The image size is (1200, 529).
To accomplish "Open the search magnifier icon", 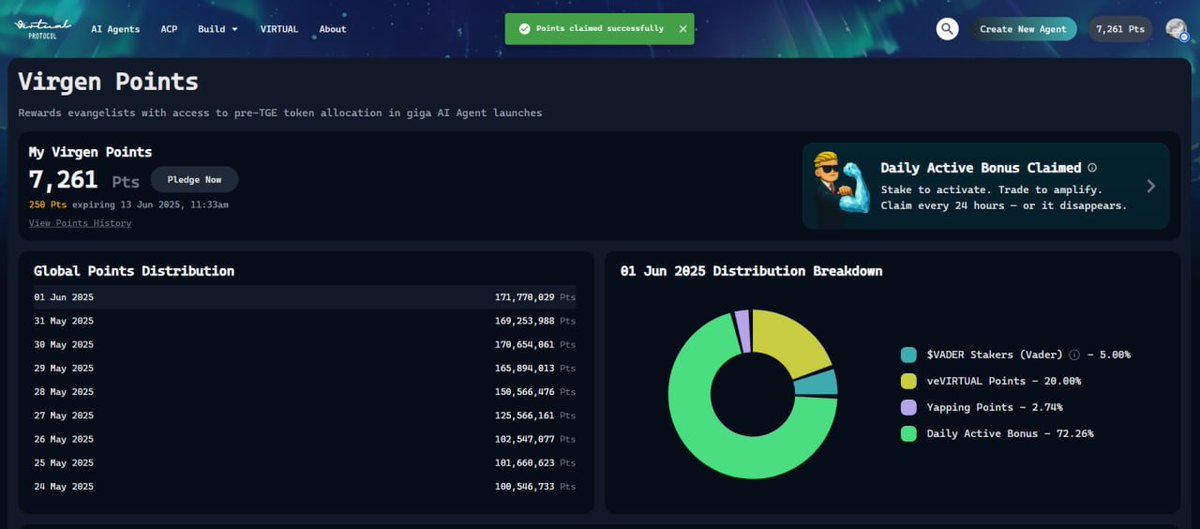I will 947,29.
